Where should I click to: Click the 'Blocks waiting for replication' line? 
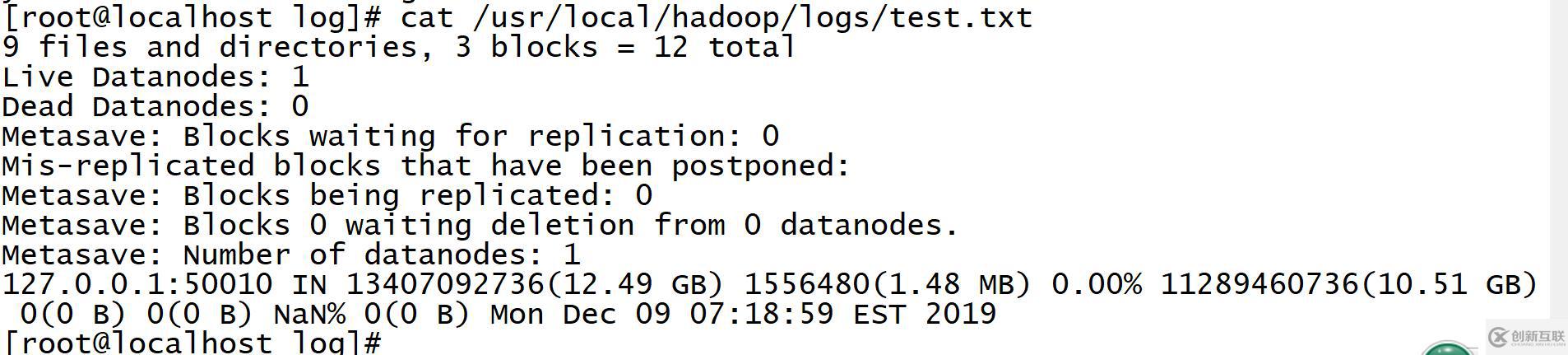click(390, 136)
